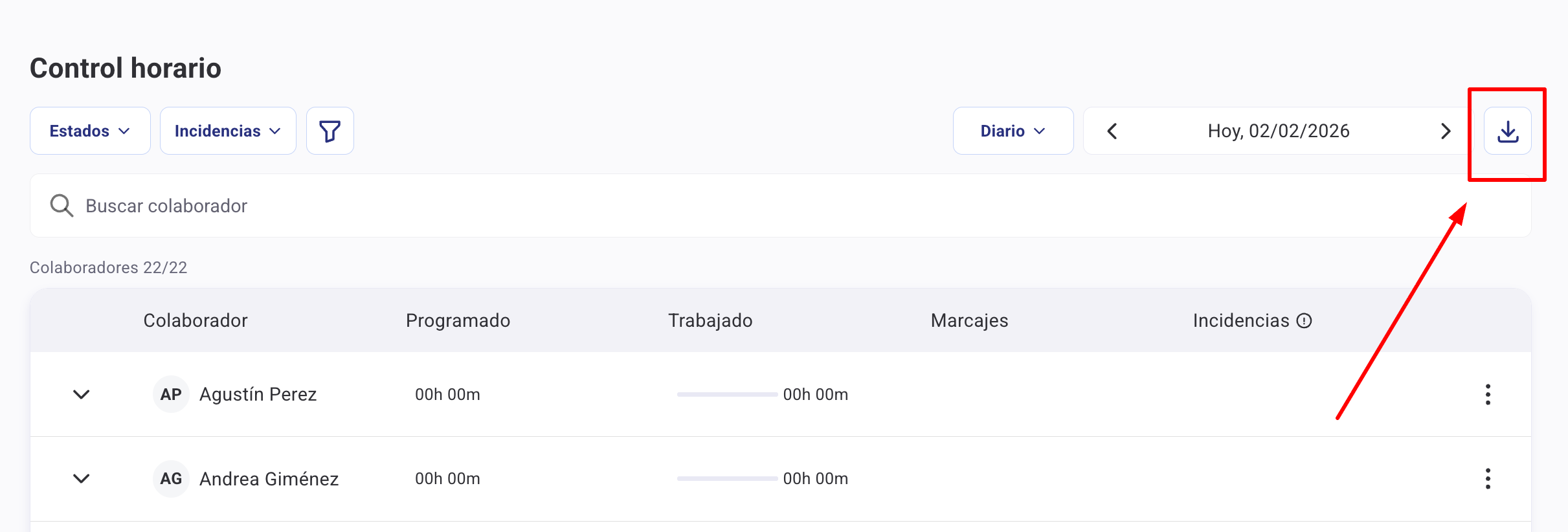1568x532 pixels.
Task: Click the search magnifier icon
Action: [62, 206]
